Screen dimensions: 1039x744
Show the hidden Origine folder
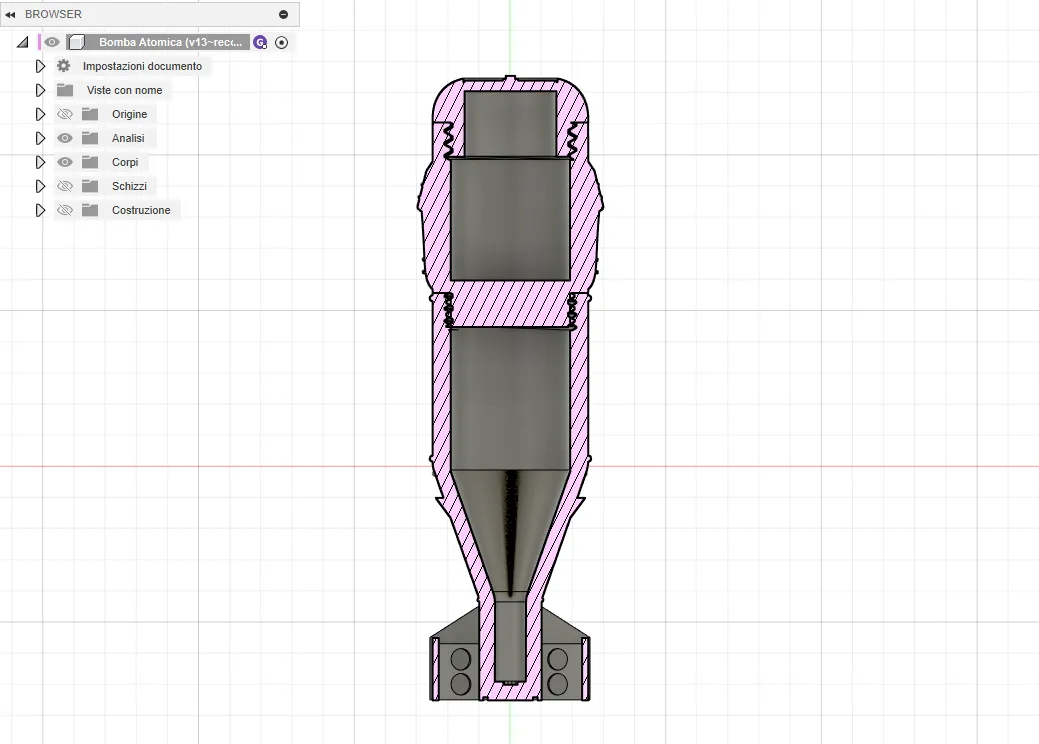[65, 114]
